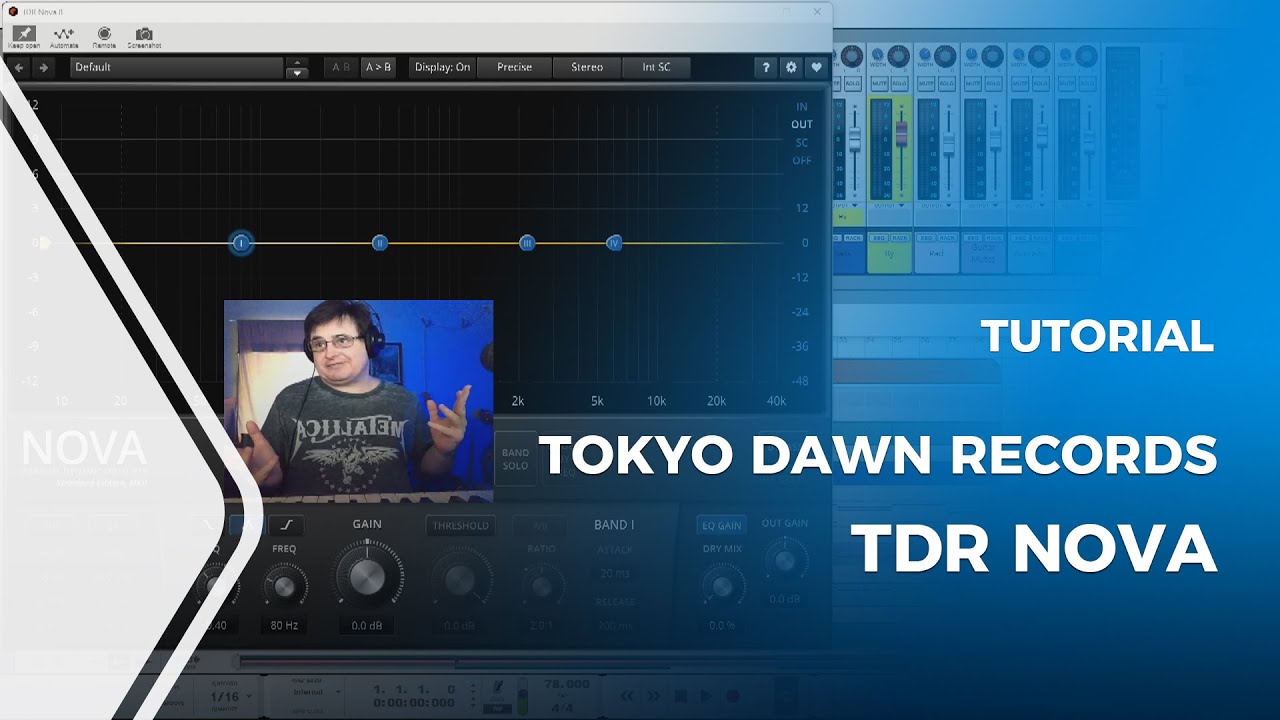Open the 1/16 quantize dropdown

click(x=228, y=696)
